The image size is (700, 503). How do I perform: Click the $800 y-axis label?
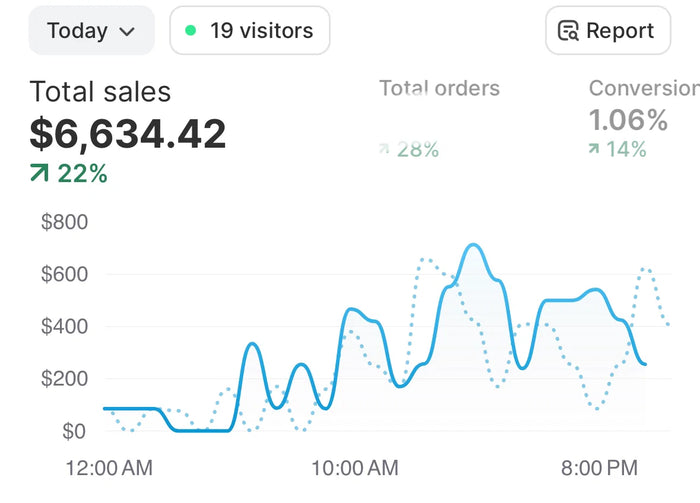(64, 222)
